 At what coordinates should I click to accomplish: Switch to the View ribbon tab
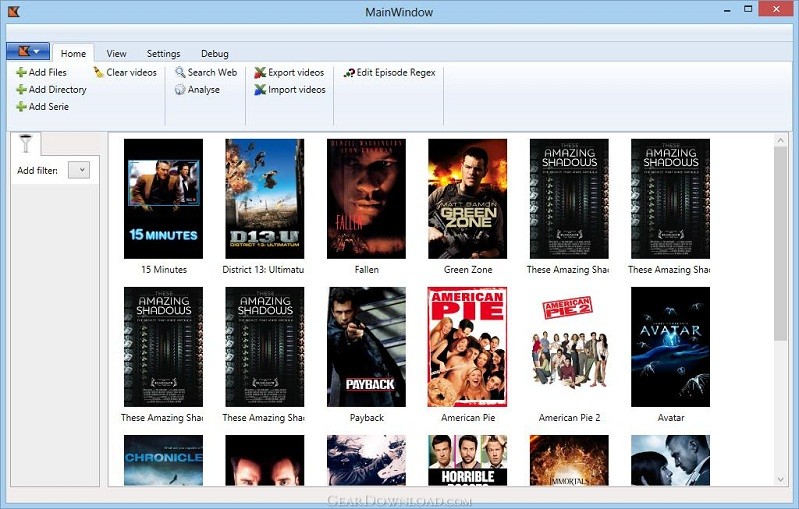116,53
